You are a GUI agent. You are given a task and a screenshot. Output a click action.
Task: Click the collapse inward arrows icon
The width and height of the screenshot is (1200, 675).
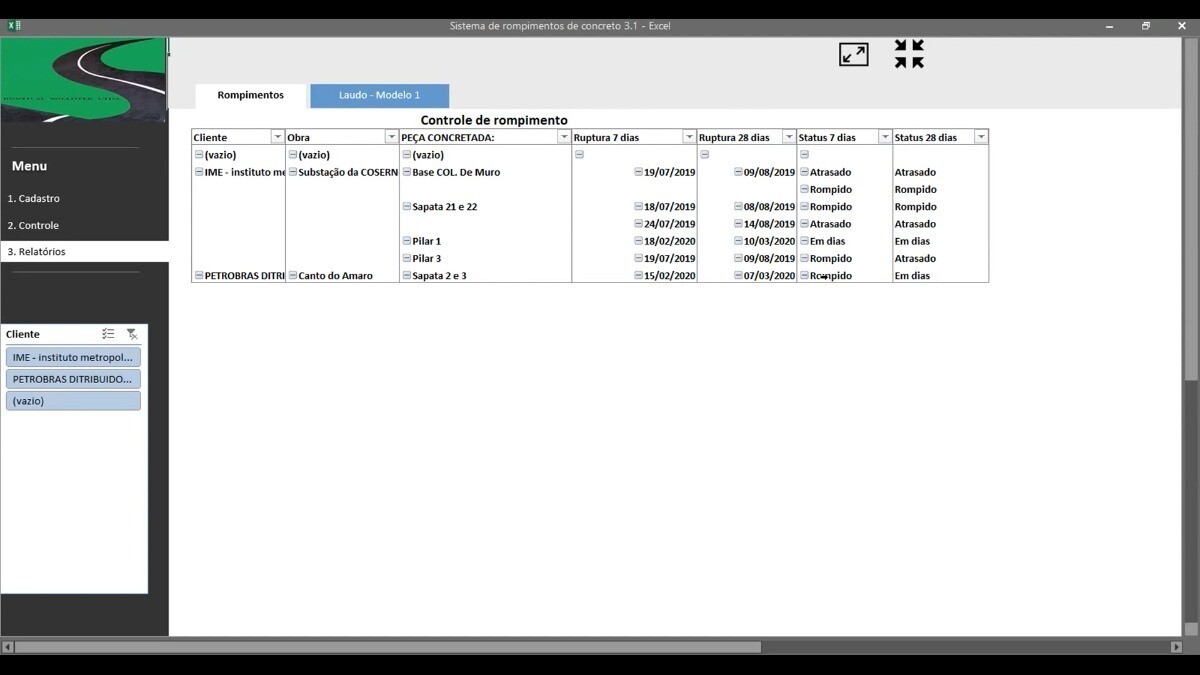click(909, 54)
